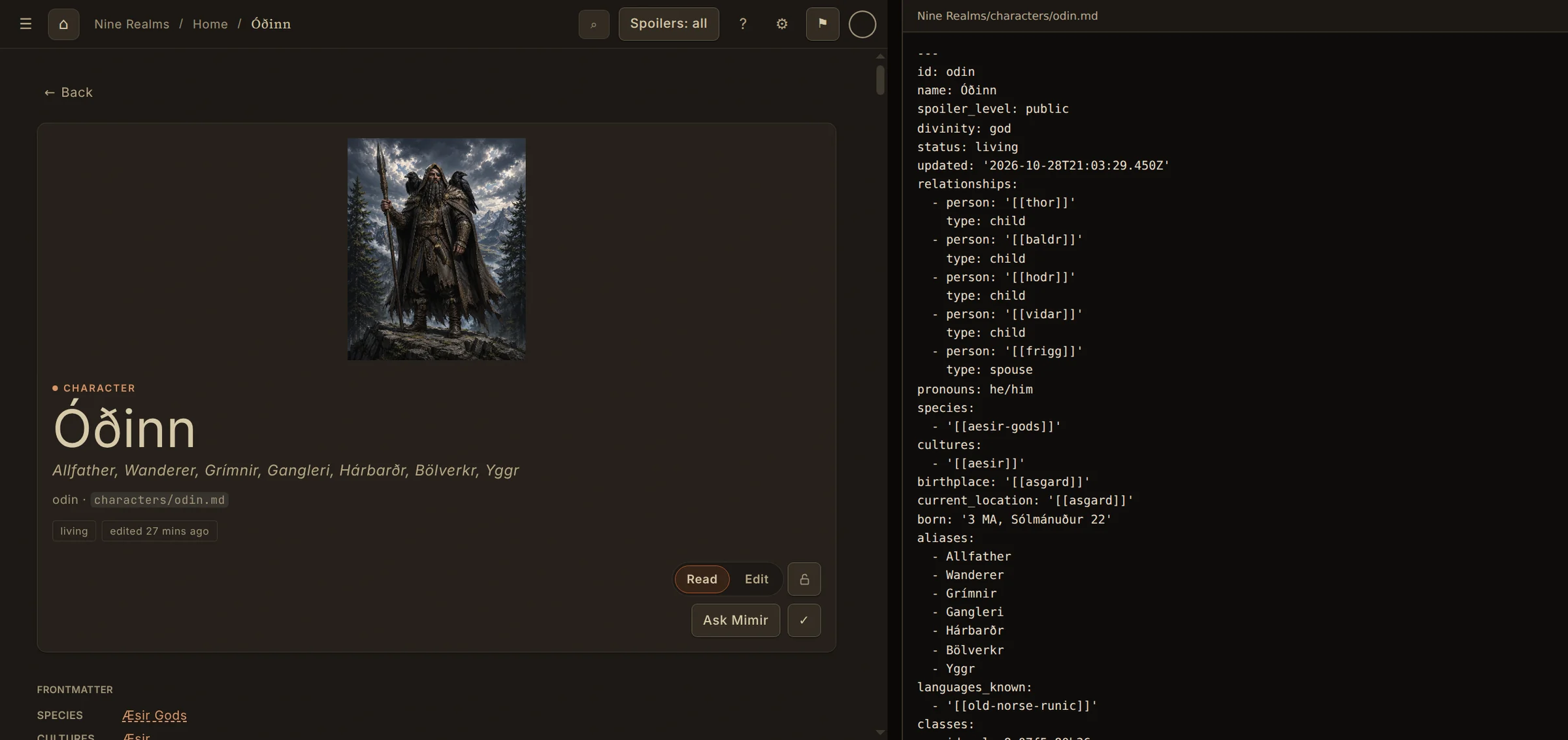This screenshot has height=740, width=1568.
Task: Click the vertical scrollbar thumb
Action: coord(880,80)
